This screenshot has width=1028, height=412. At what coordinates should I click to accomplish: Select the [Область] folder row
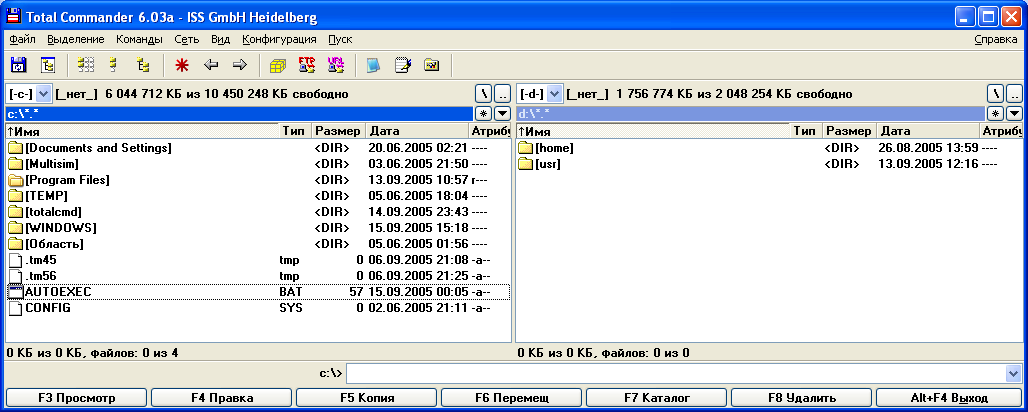tap(257, 244)
